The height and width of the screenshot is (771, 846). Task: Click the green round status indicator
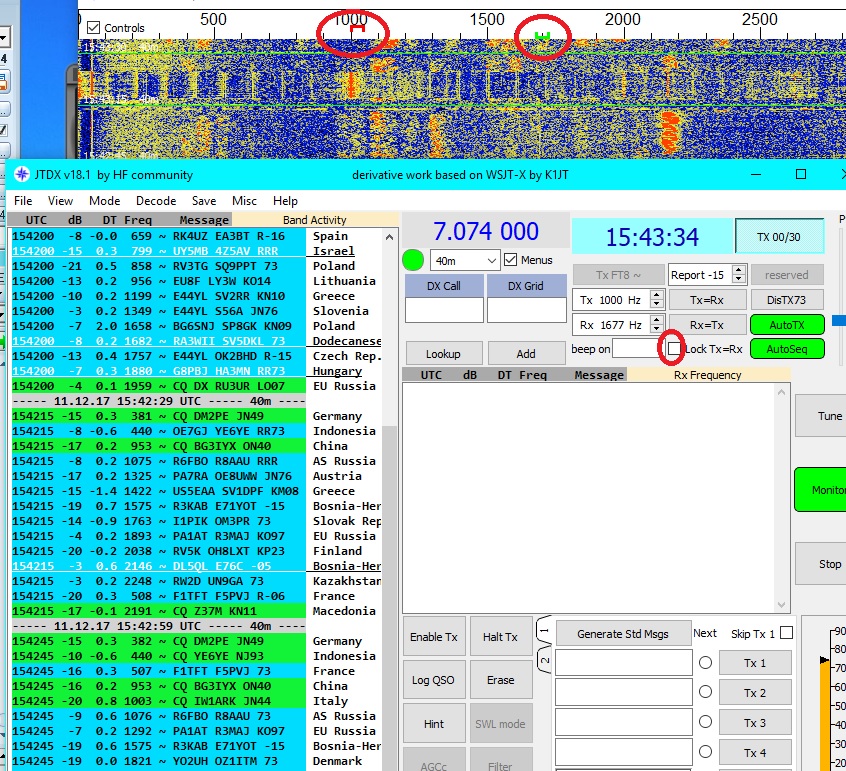pos(413,260)
